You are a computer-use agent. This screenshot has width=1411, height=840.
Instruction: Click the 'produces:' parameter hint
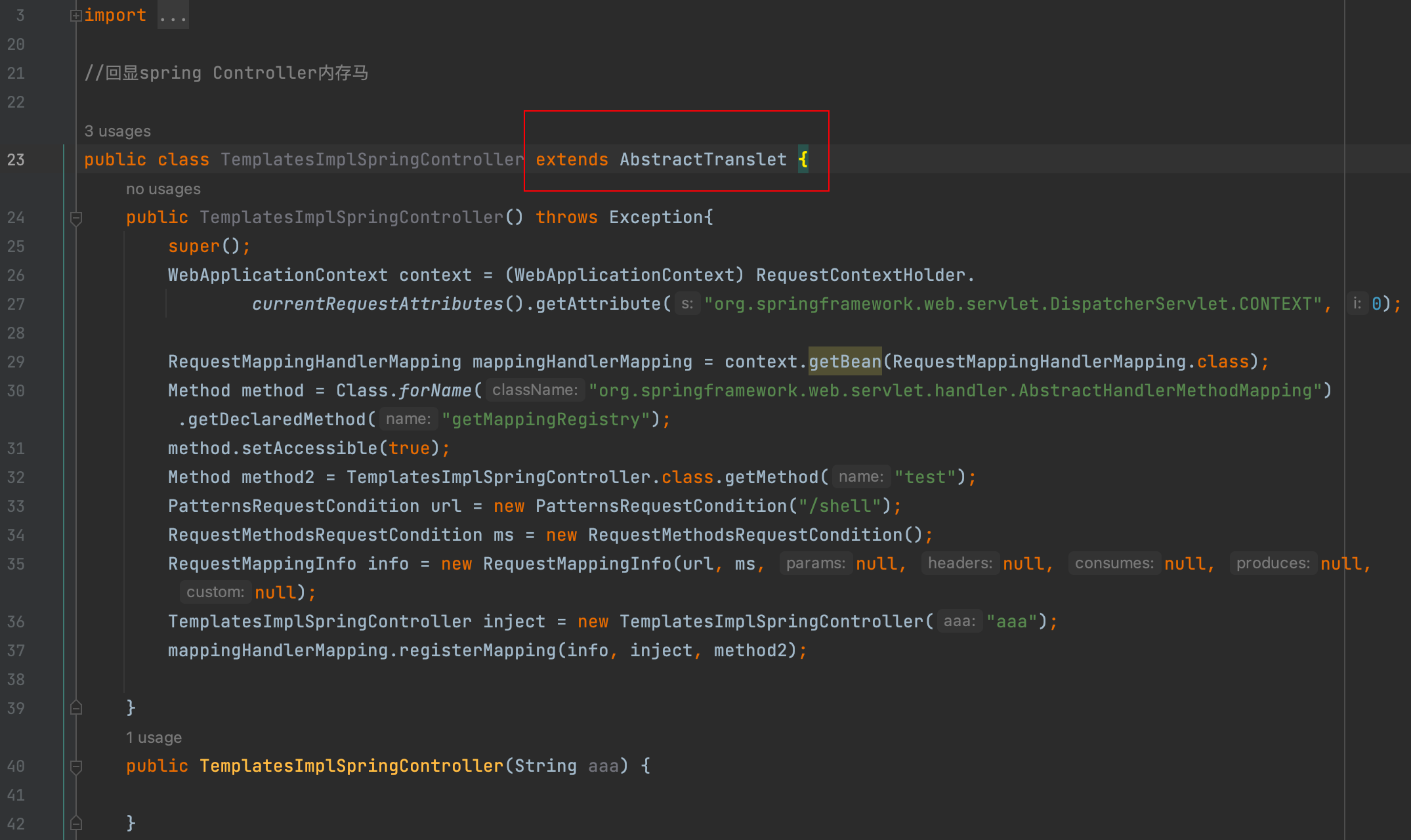[1273, 564]
